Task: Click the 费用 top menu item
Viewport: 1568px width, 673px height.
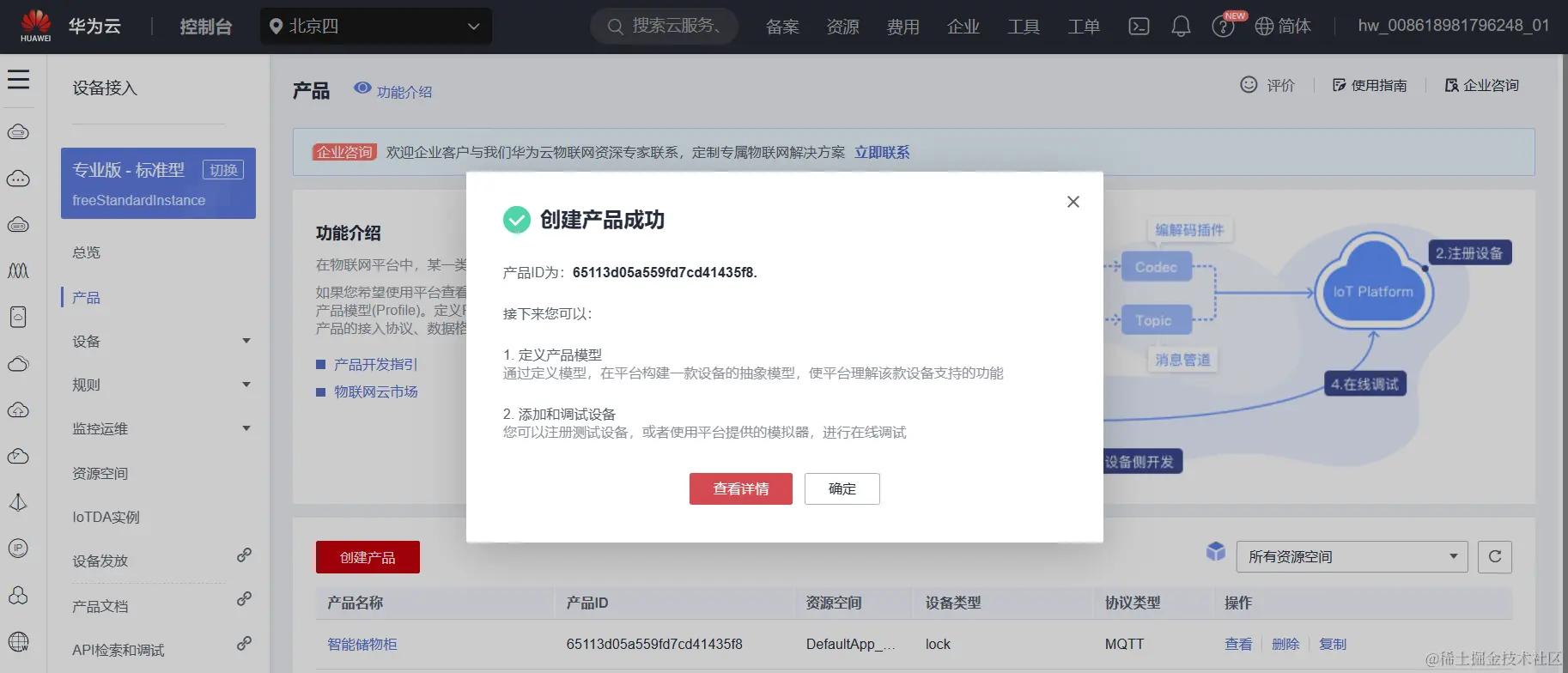Action: tap(903, 27)
